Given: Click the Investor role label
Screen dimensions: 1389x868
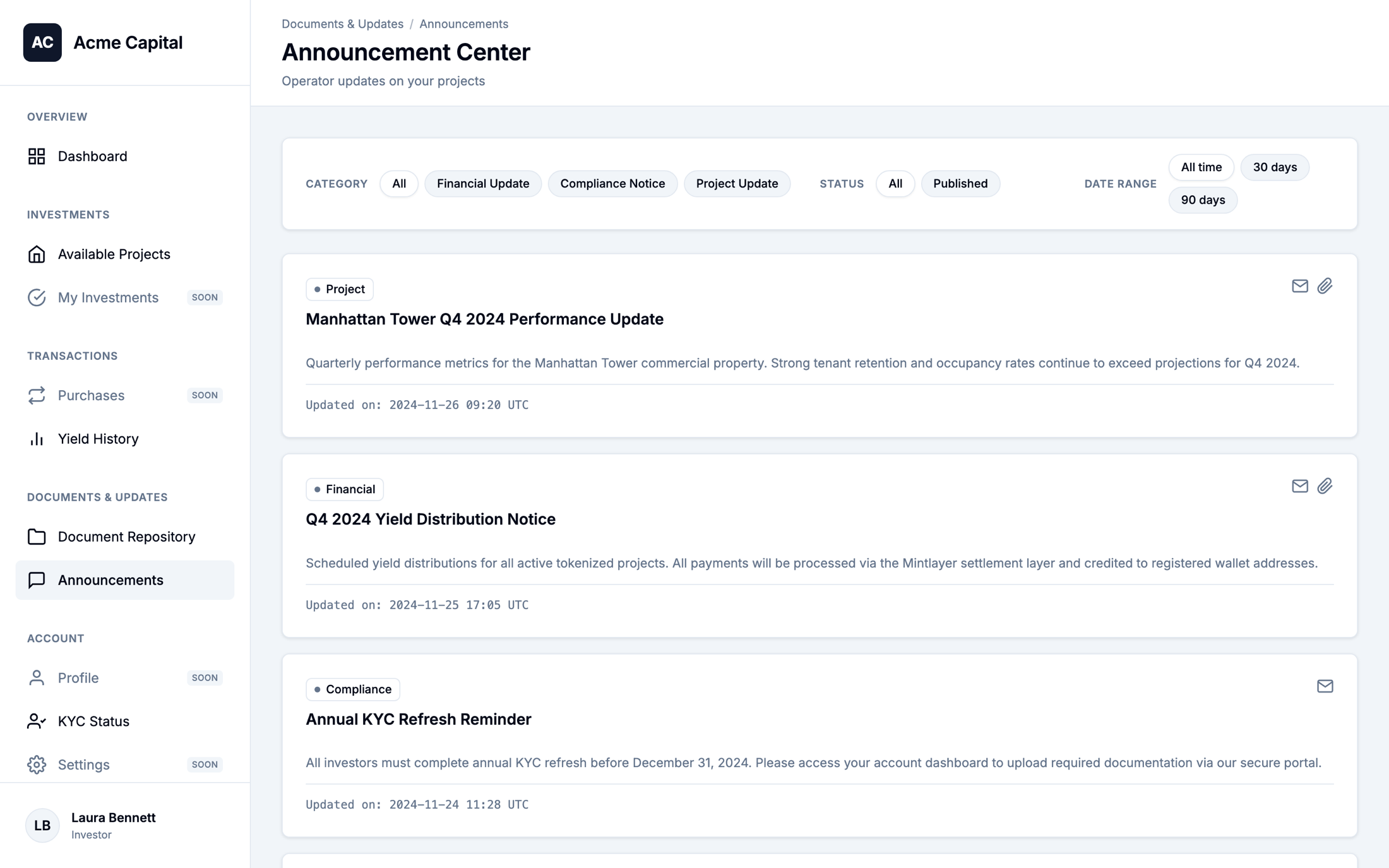Looking at the screenshot, I should click(x=92, y=835).
